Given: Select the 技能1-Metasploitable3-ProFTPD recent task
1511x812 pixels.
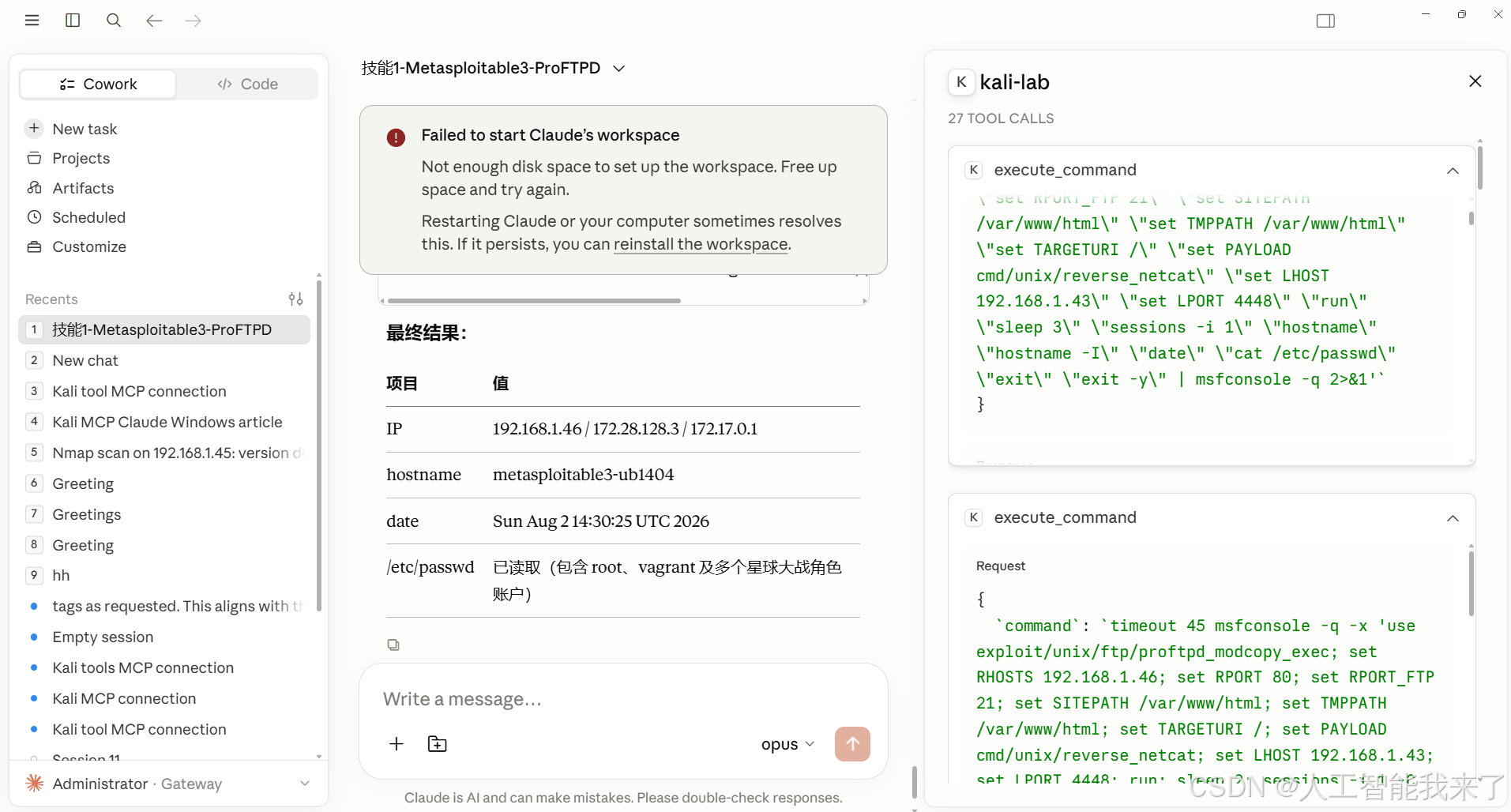Looking at the screenshot, I should (x=164, y=329).
